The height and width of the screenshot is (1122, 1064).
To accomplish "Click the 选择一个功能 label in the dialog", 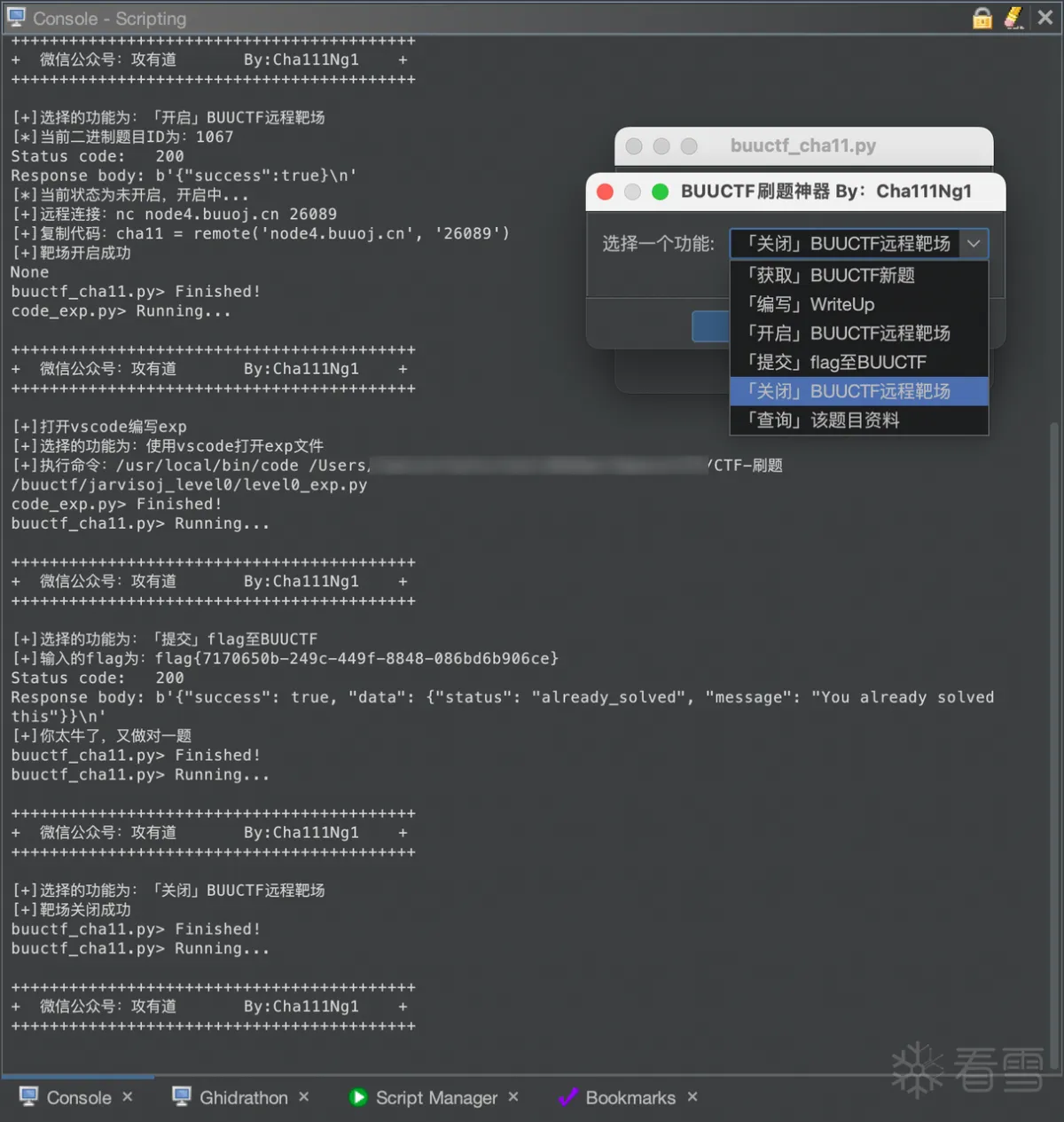I will pos(658,244).
